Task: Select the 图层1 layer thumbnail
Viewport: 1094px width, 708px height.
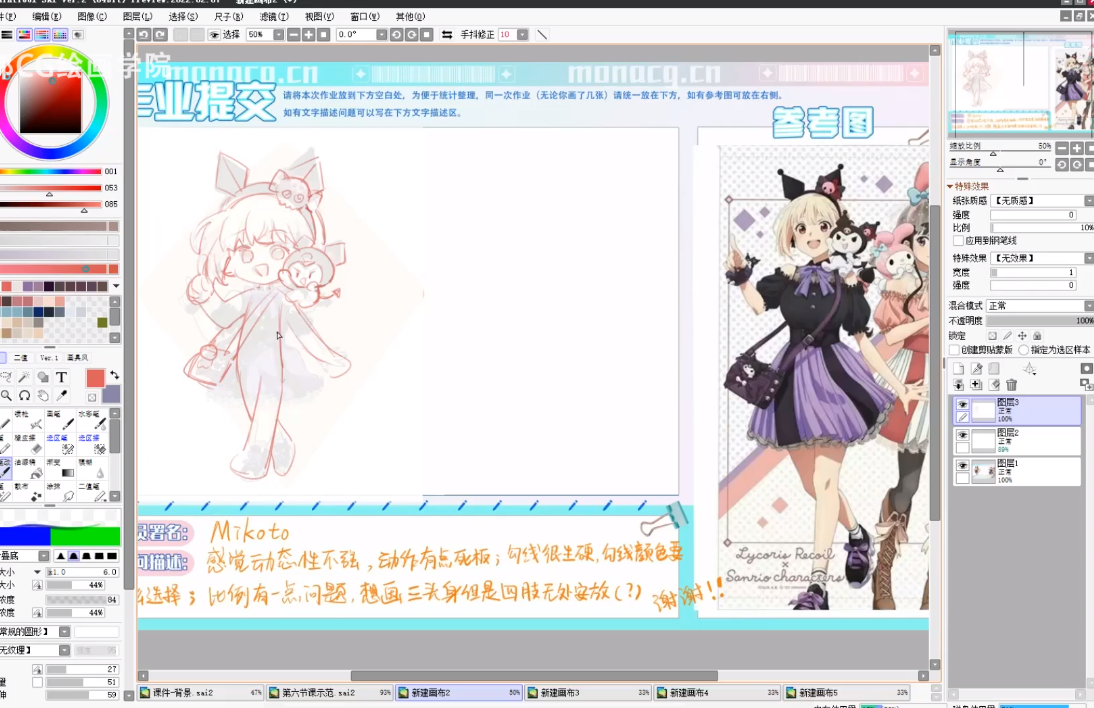Action: (x=984, y=472)
